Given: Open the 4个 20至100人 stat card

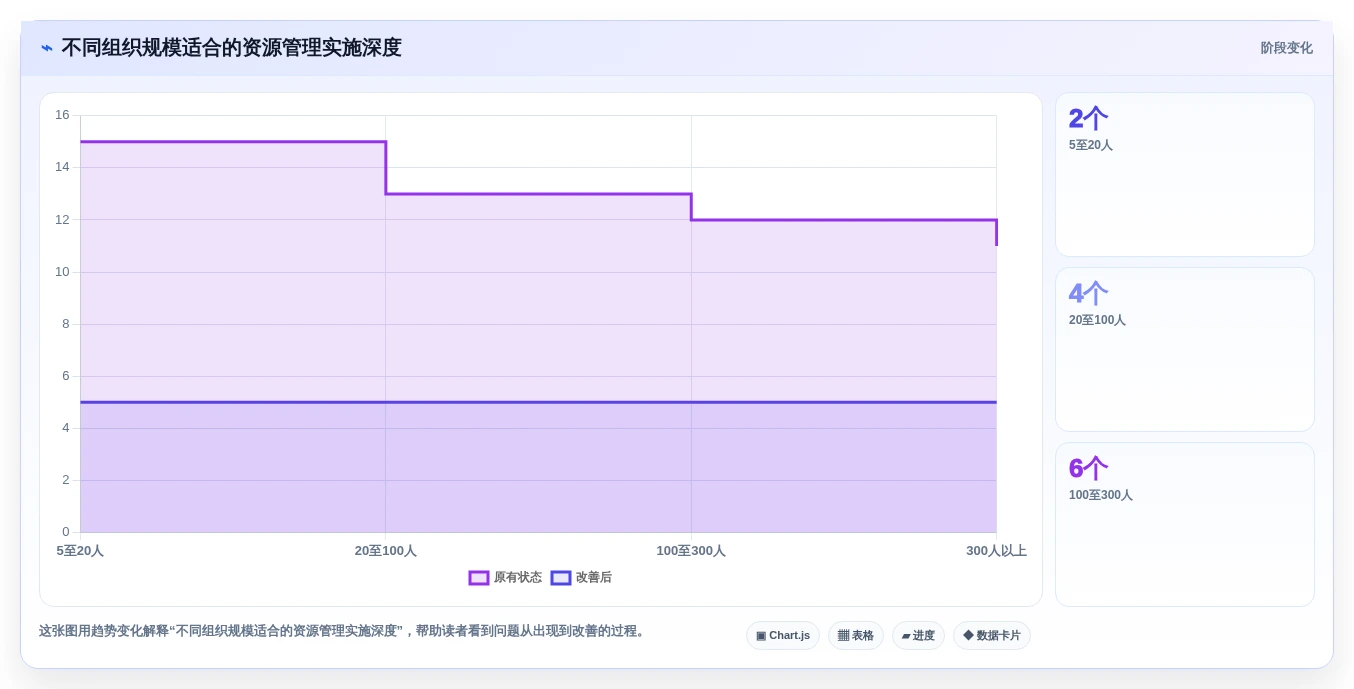Looking at the screenshot, I should click(x=1185, y=349).
